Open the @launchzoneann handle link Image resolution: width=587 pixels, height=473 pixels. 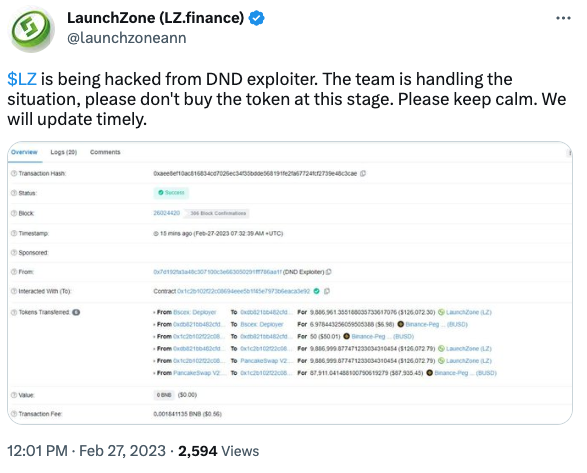(127, 38)
